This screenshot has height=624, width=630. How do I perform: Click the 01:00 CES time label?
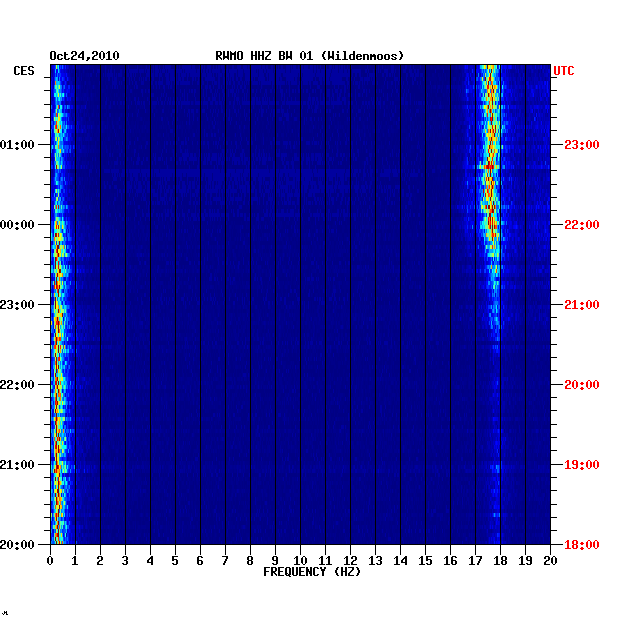17,145
